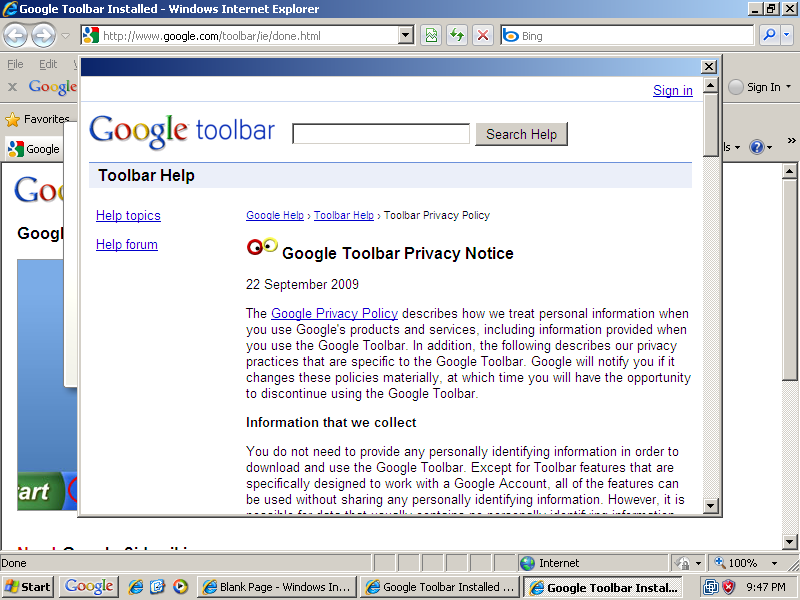Click the popup scrollbar up arrow

(x=710, y=85)
